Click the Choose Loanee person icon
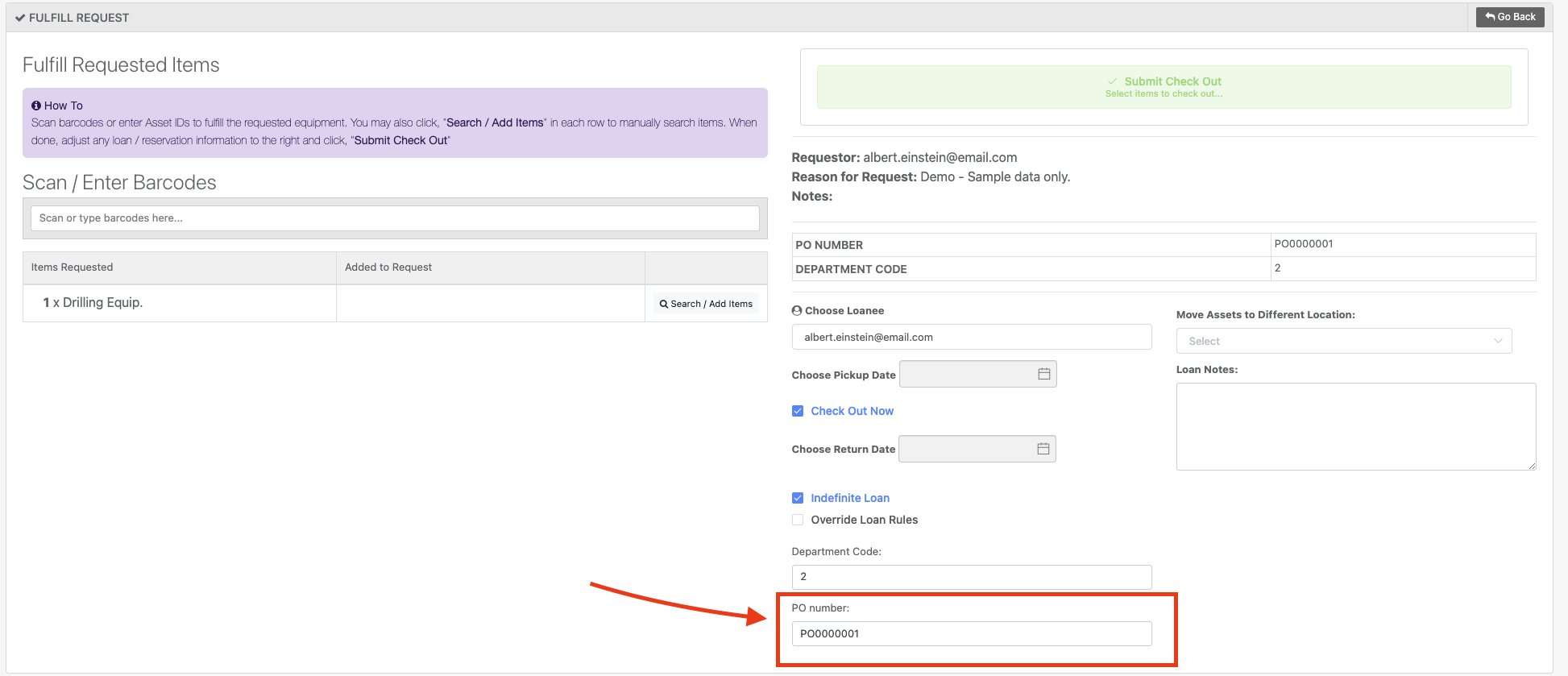1568x676 pixels. coord(797,310)
